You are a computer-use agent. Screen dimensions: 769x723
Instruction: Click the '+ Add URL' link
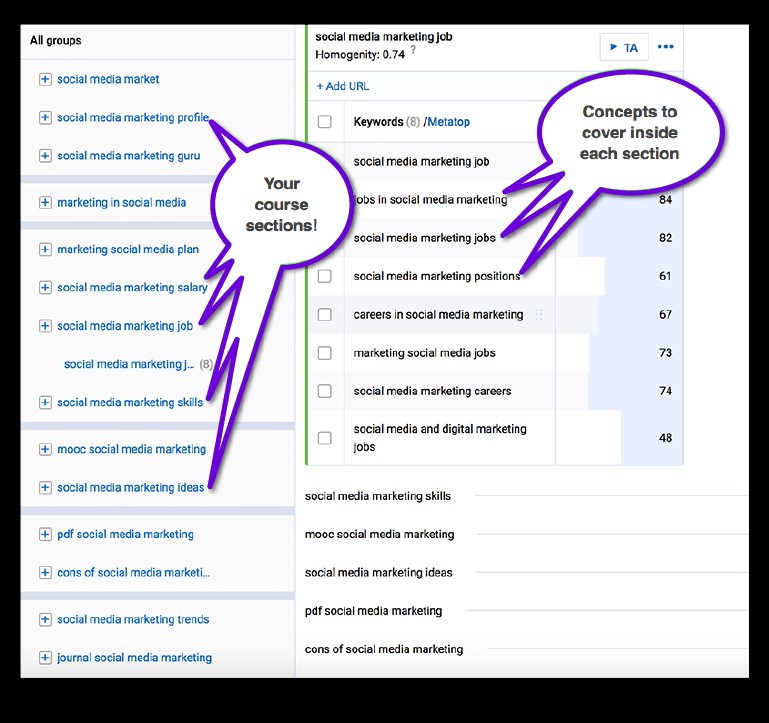[x=343, y=86]
